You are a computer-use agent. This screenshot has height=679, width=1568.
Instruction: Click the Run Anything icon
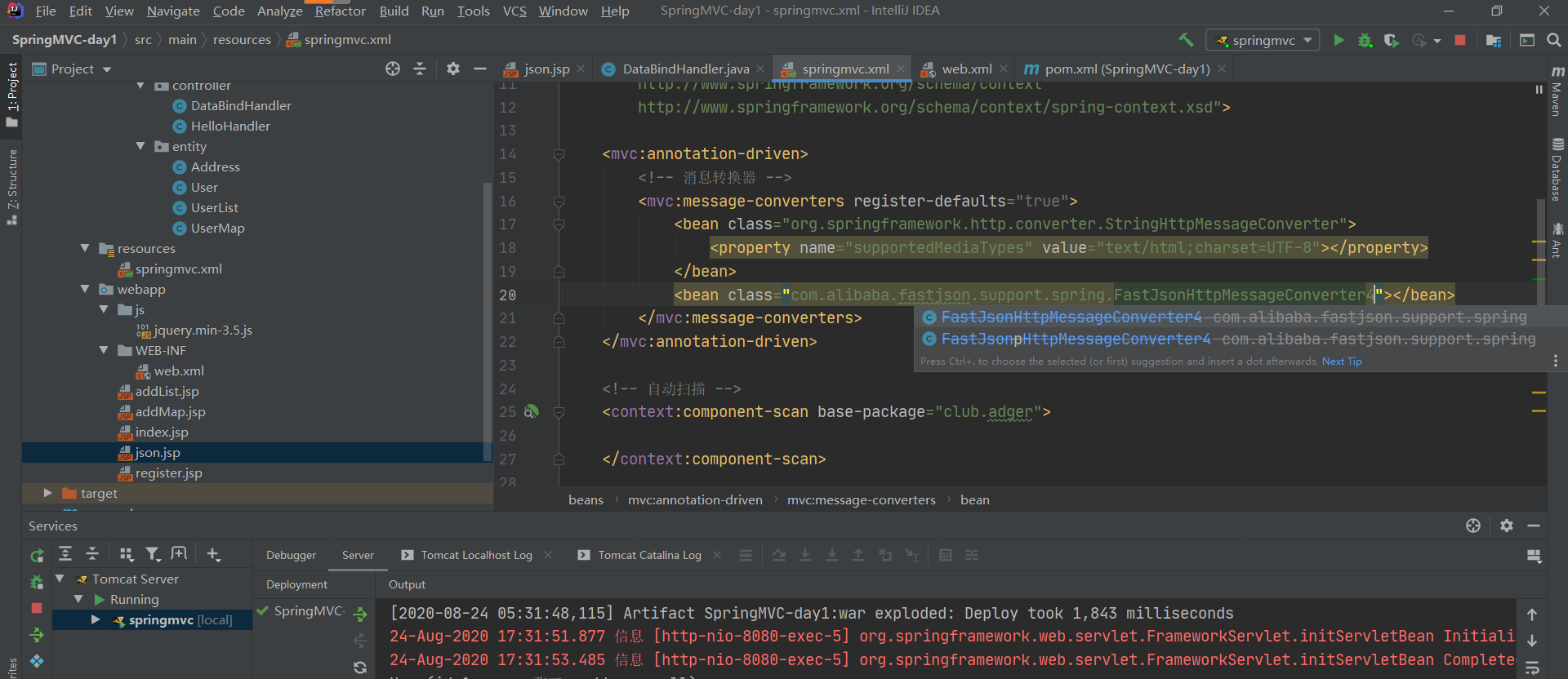coord(1527,40)
